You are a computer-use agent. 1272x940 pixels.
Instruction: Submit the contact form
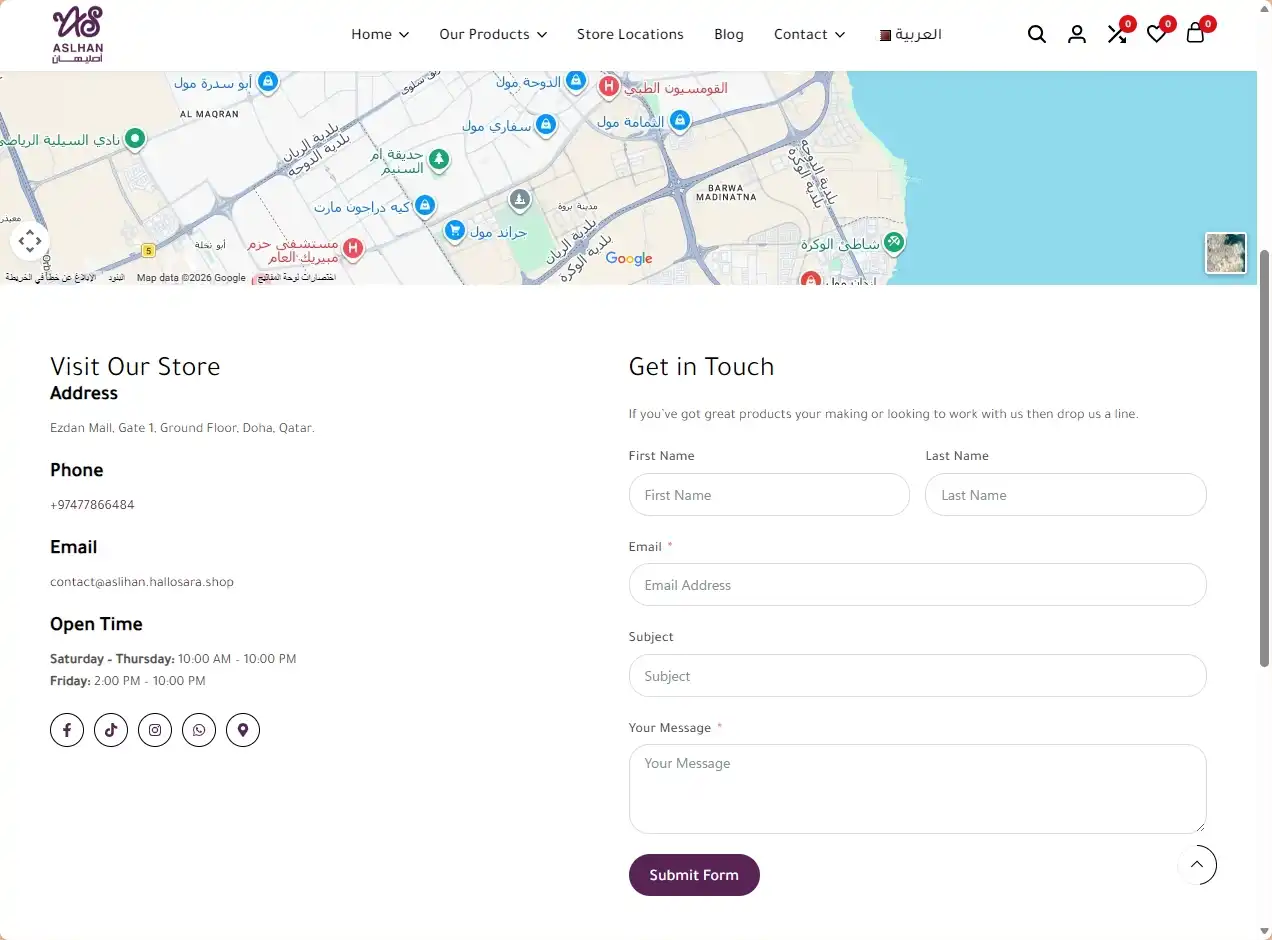694,875
